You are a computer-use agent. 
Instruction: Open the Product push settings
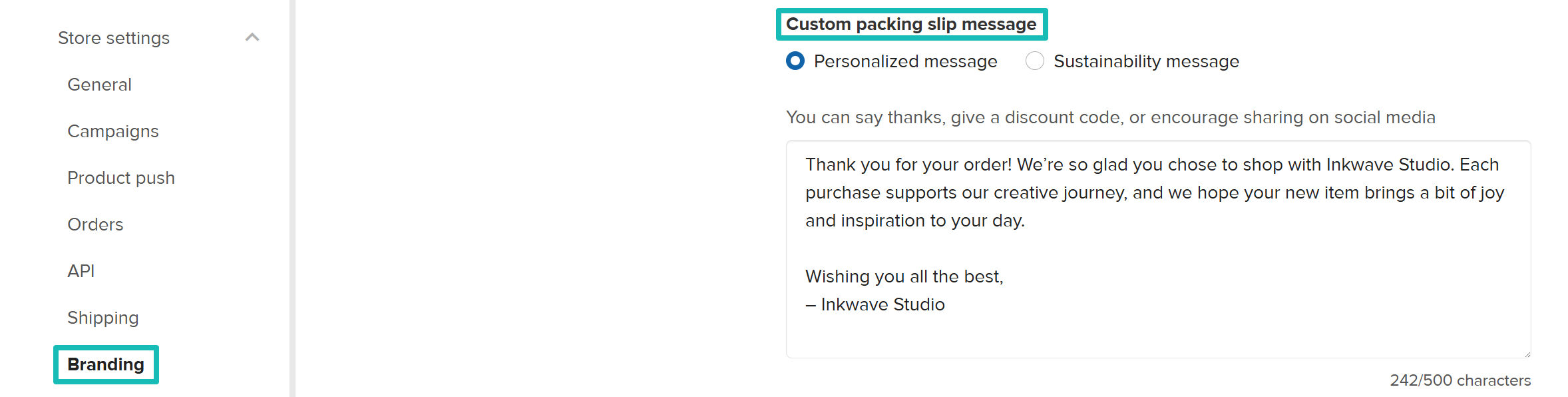tap(121, 178)
